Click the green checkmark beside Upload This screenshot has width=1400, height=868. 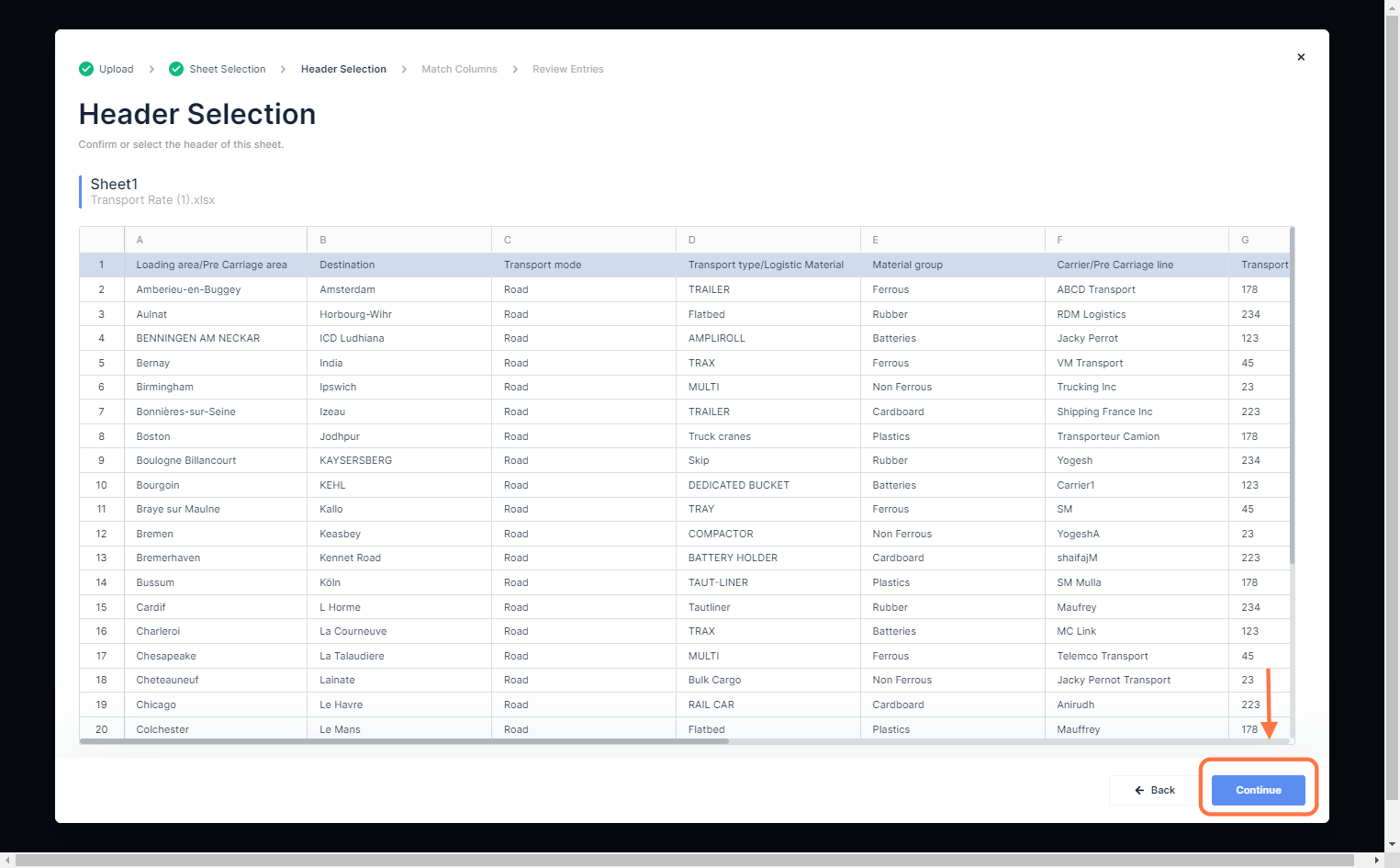[x=86, y=69]
